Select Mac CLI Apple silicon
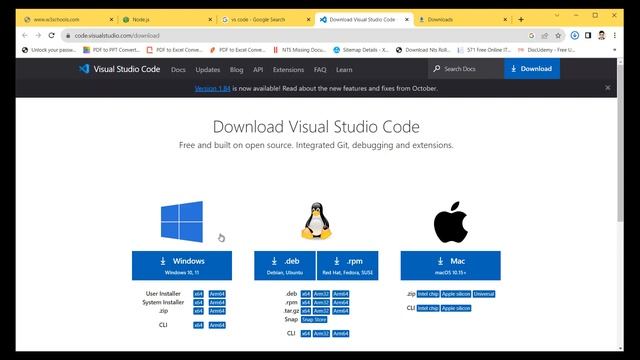 click(456, 308)
